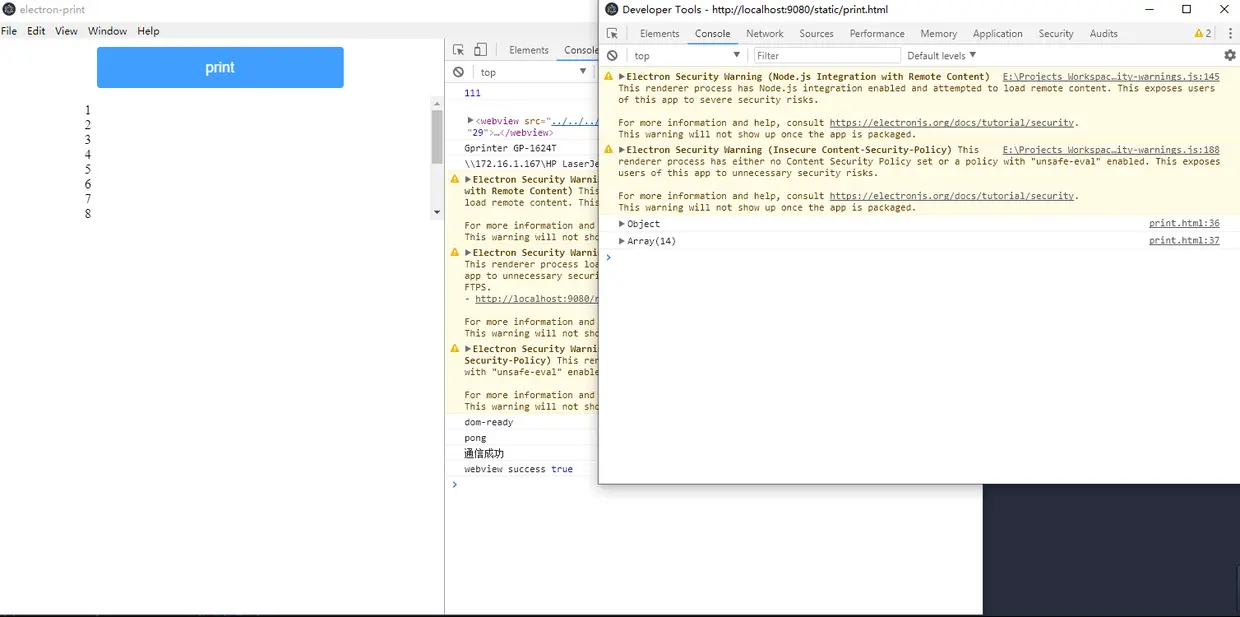1240x617 pixels.
Task: Open the Default levels dropdown
Action: click(x=941, y=56)
